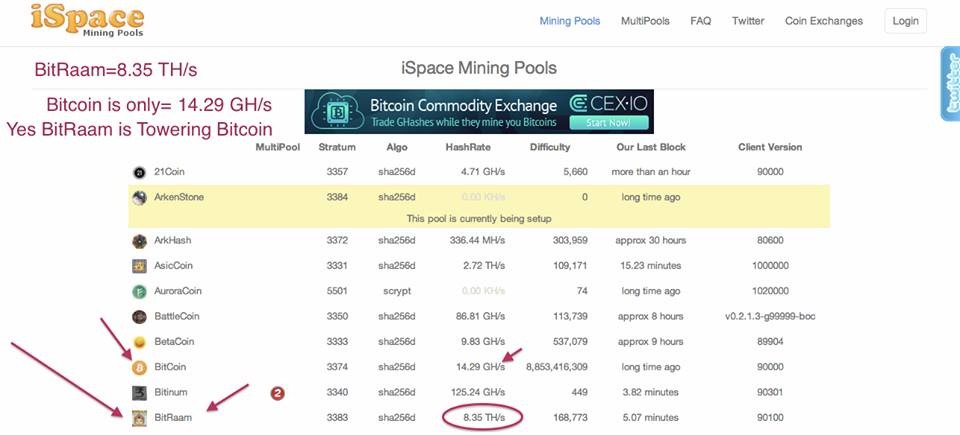Click the Client Version column header

tap(770, 147)
